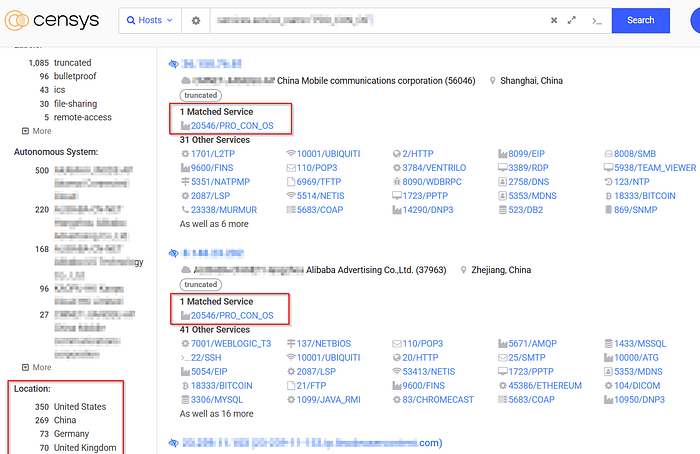Click the monitor icon beside 5938/TEAM_VIEWER
Screen dimensions: 700x454
[608, 168]
